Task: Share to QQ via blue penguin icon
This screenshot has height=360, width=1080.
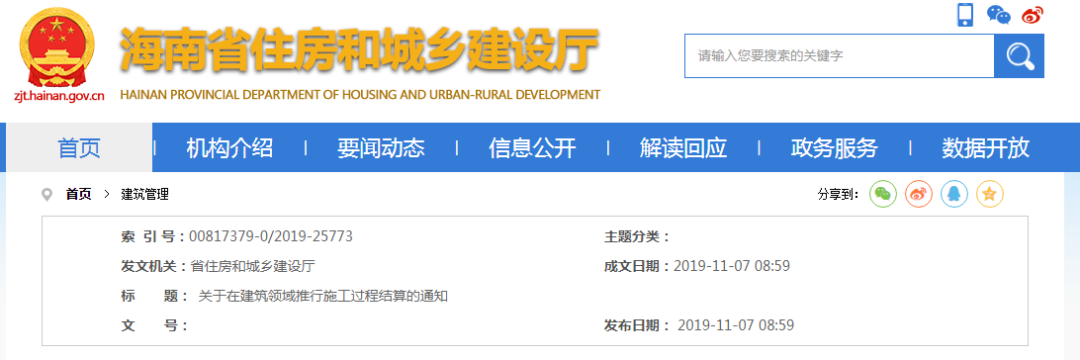Action: coord(955,195)
